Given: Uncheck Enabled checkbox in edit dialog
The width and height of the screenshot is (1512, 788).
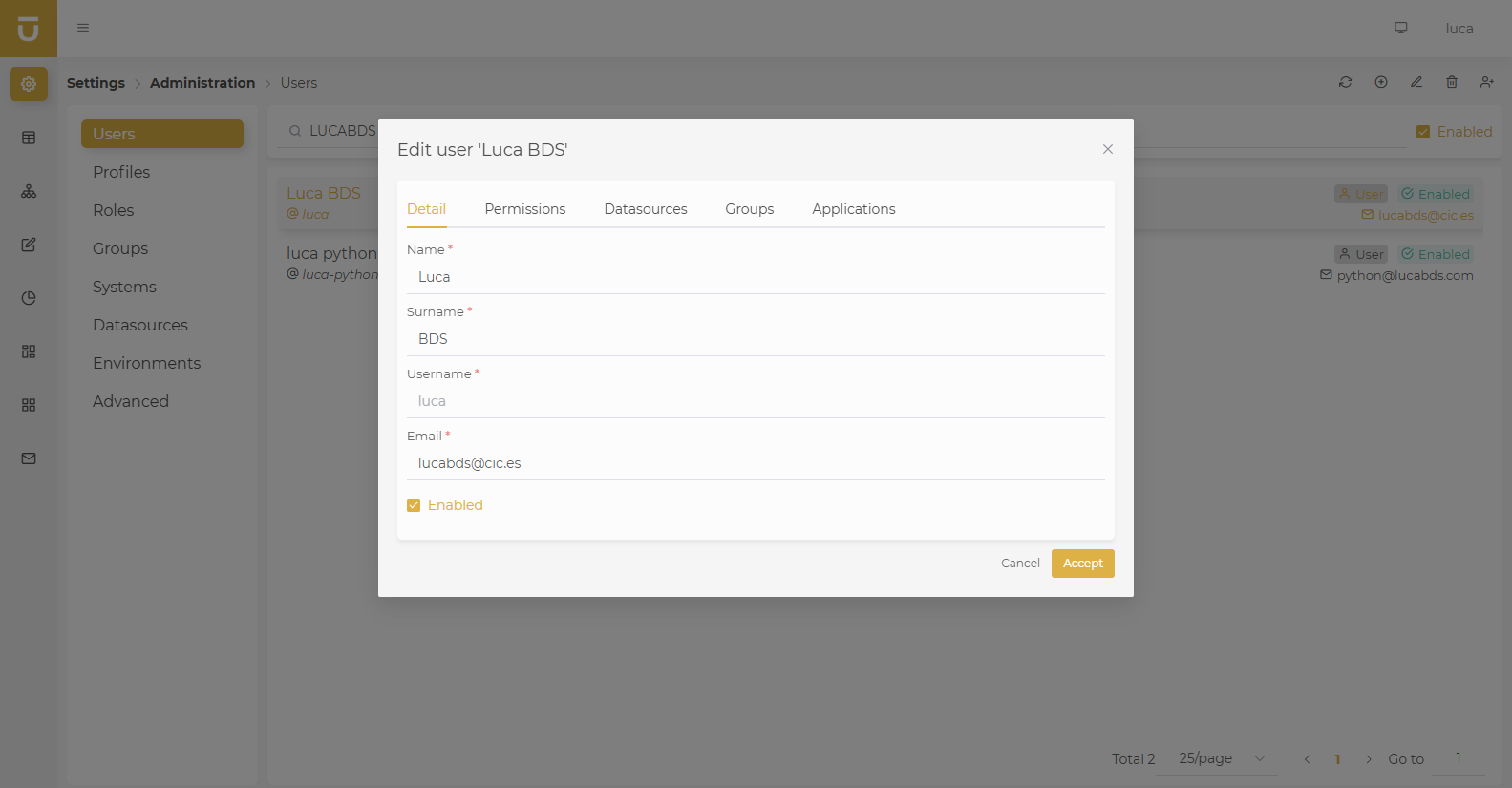Looking at the screenshot, I should click(x=414, y=505).
